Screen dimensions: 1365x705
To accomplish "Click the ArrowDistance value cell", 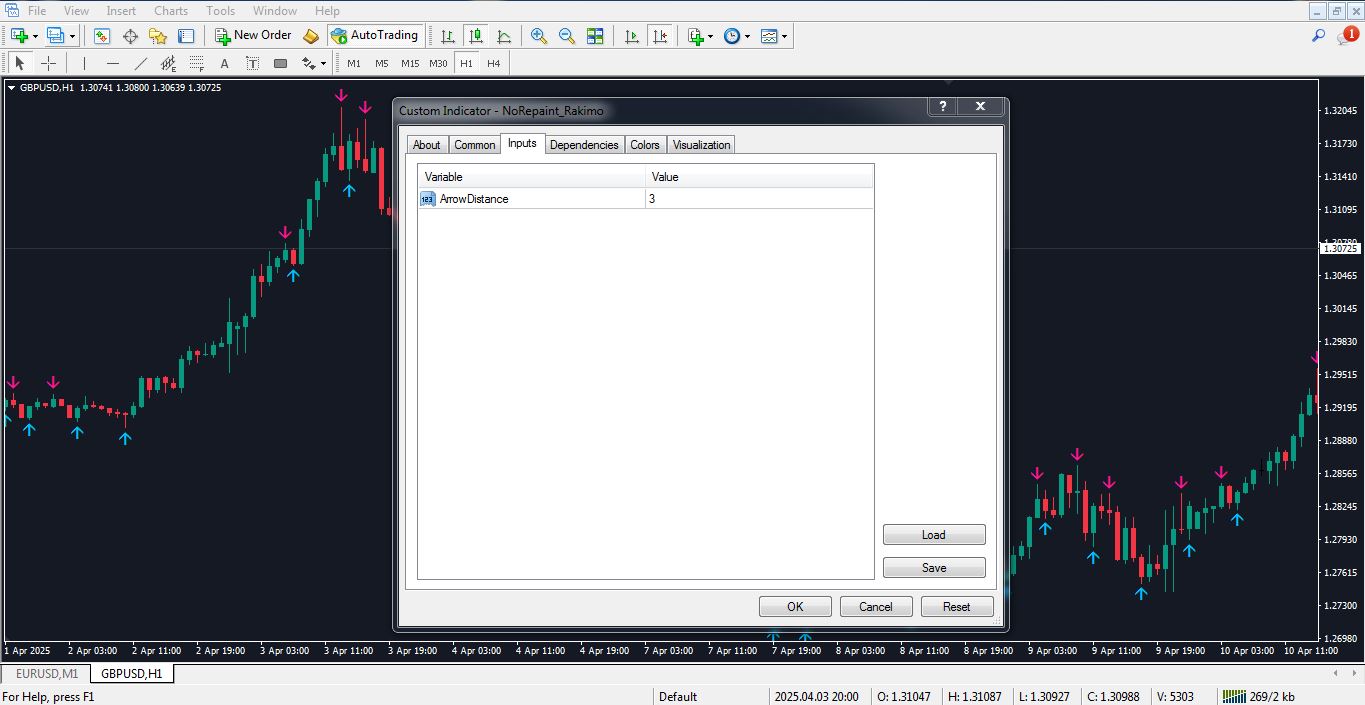I will [x=759, y=199].
